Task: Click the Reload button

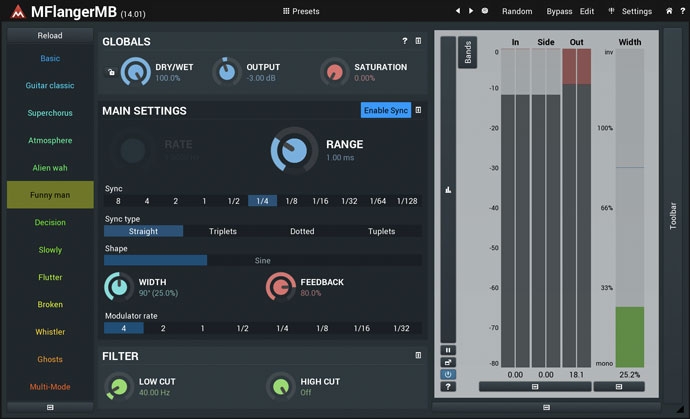Action: coord(50,35)
